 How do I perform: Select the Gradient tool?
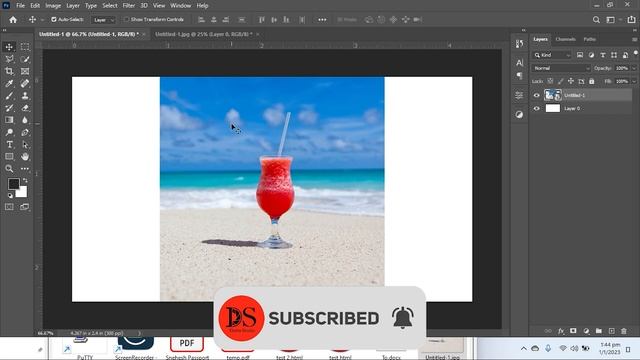pyautogui.click(x=9, y=120)
